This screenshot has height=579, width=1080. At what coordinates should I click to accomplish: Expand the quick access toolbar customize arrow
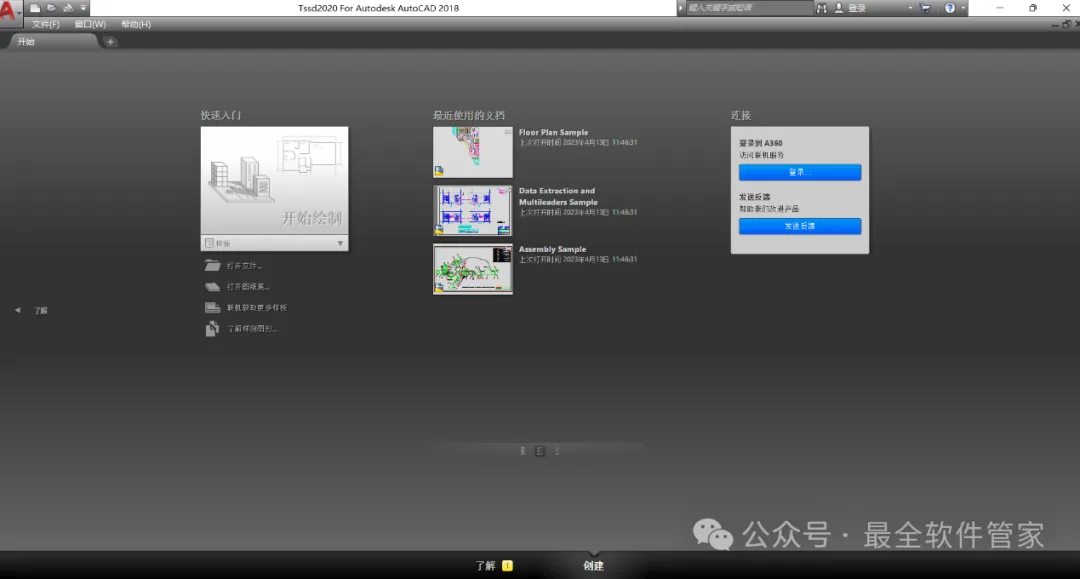pos(83,8)
